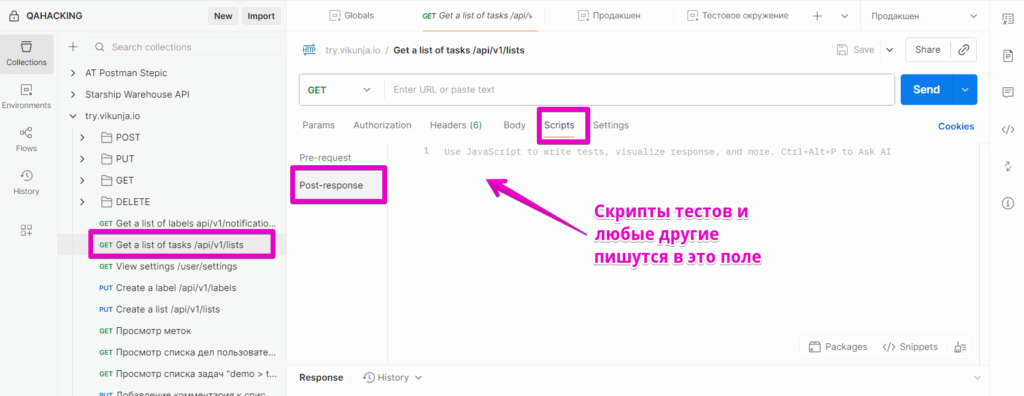Switch to the Settings tab
This screenshot has height=396, width=1024.
click(x=611, y=125)
